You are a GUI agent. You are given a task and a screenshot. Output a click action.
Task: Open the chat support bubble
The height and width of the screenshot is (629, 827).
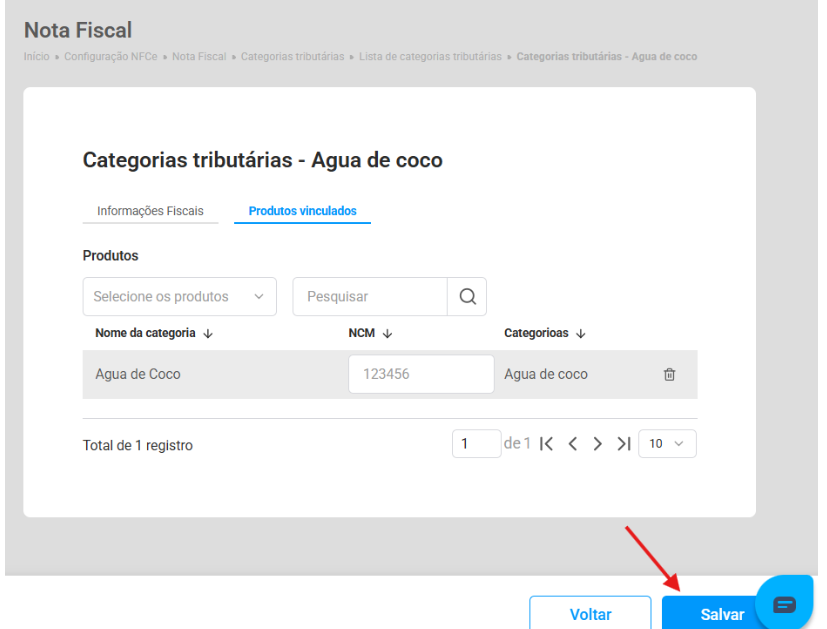785,604
